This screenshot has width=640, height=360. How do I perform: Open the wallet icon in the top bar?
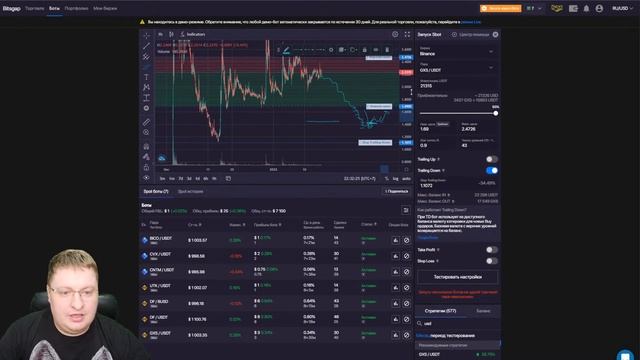tap(573, 8)
